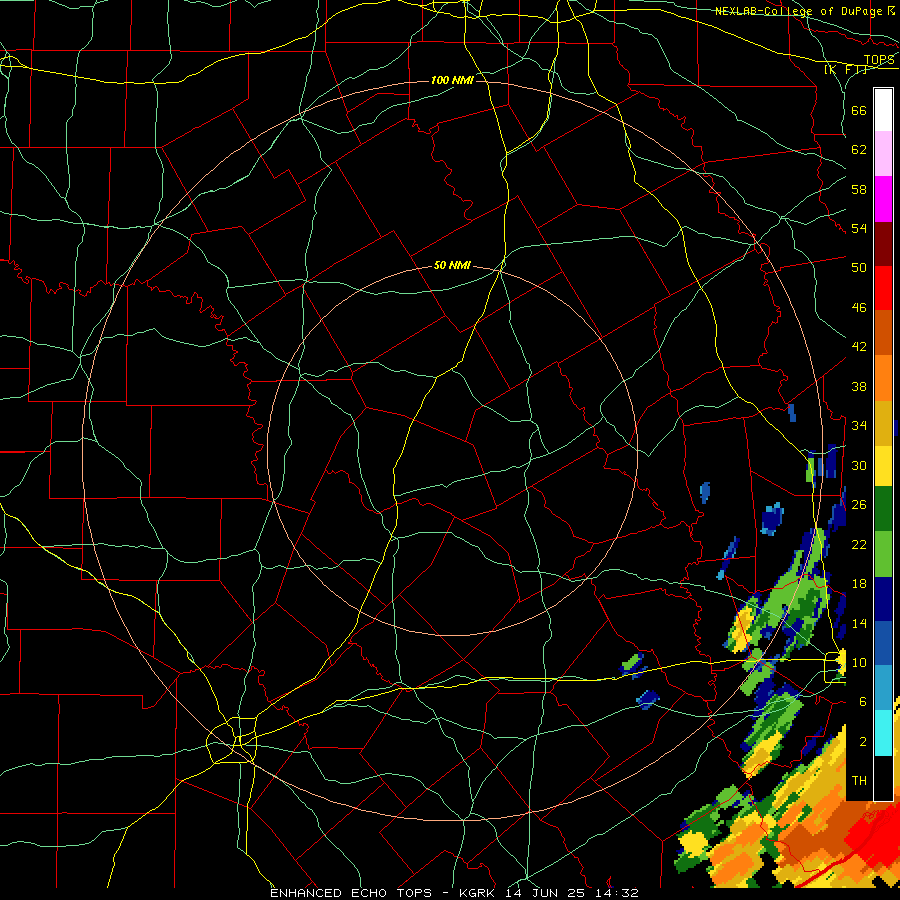Viewport: 900px width, 900px height.
Task: Click the legend value '58'
Action: [859, 189]
